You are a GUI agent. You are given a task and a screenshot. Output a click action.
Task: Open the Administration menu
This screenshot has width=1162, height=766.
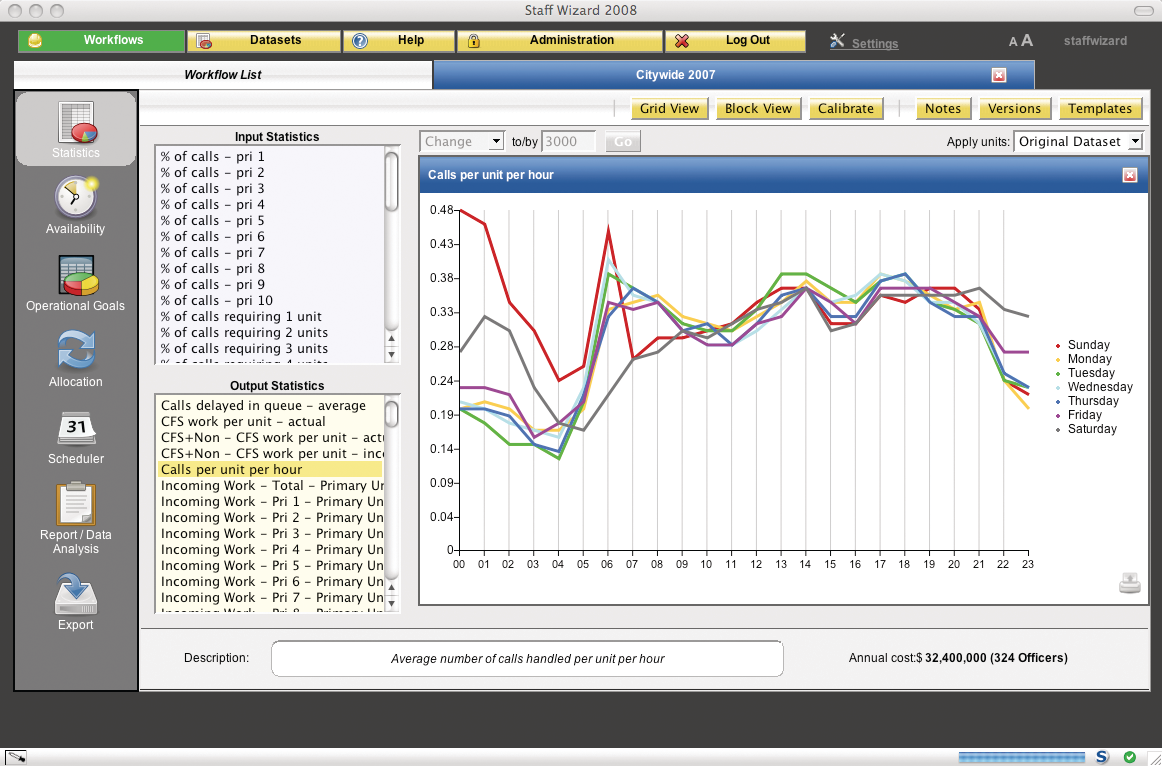[560, 41]
